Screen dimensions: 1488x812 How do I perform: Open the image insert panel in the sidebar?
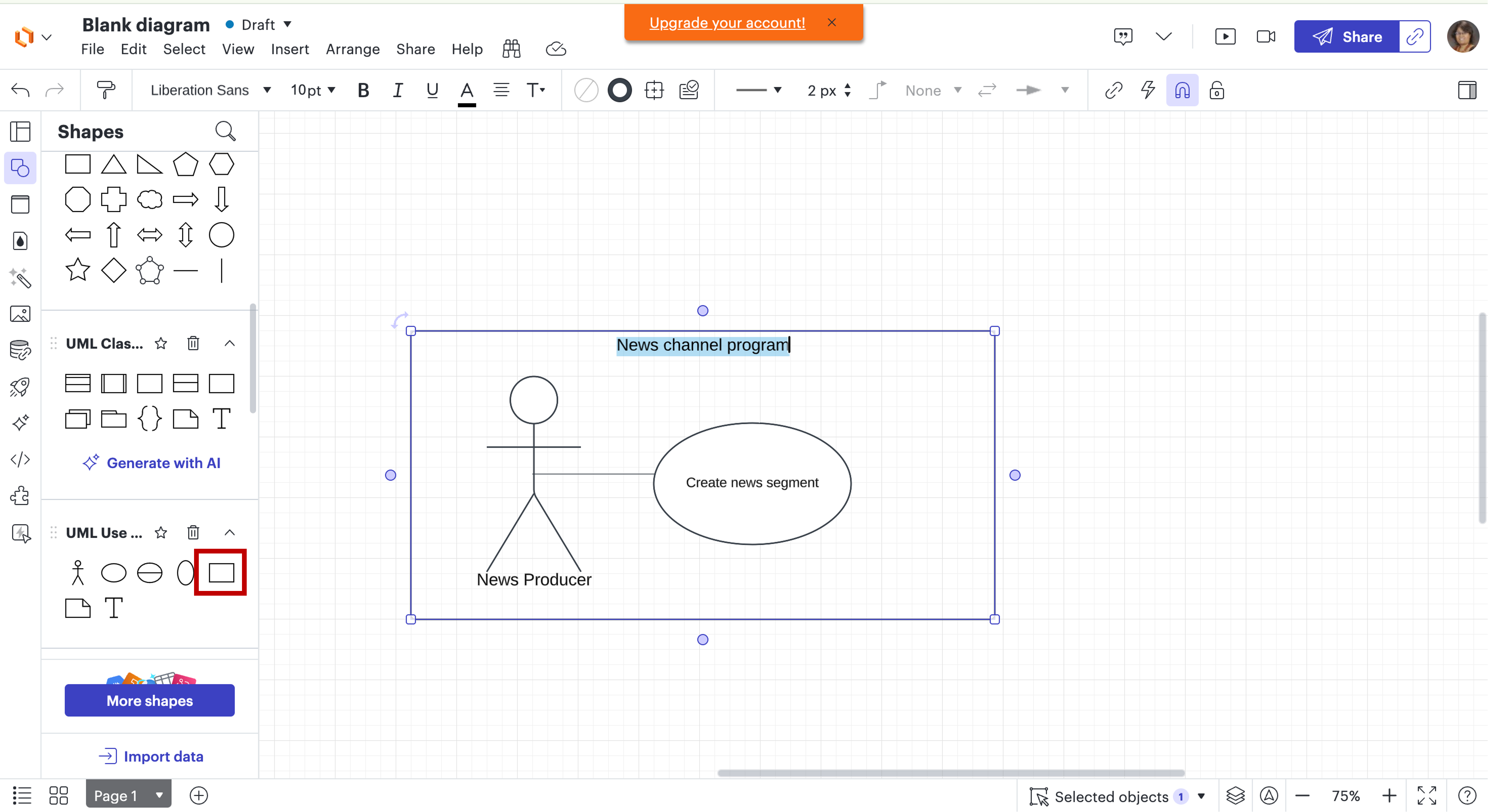tap(20, 314)
